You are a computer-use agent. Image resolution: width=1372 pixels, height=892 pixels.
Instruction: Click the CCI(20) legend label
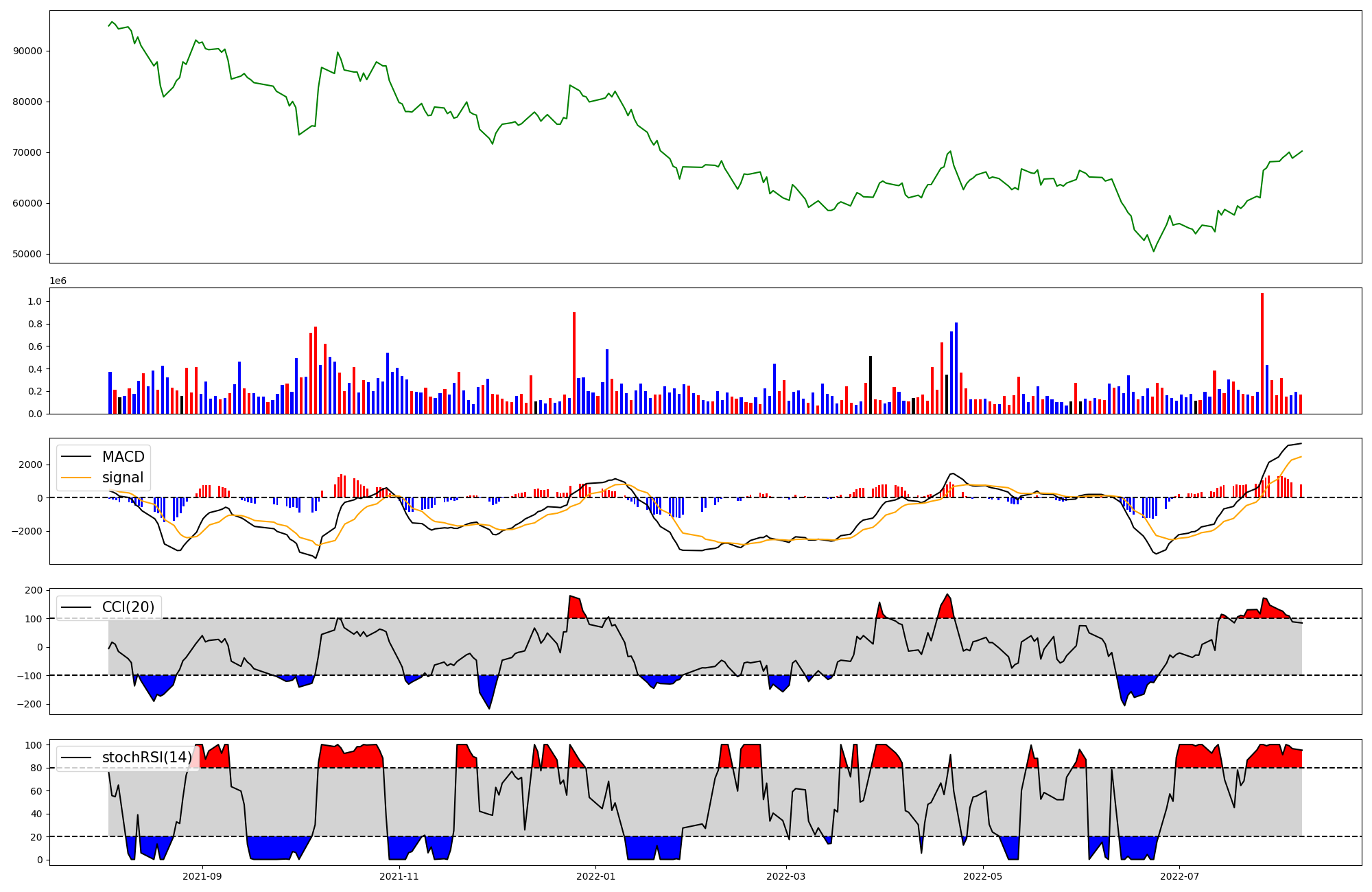coord(128,607)
